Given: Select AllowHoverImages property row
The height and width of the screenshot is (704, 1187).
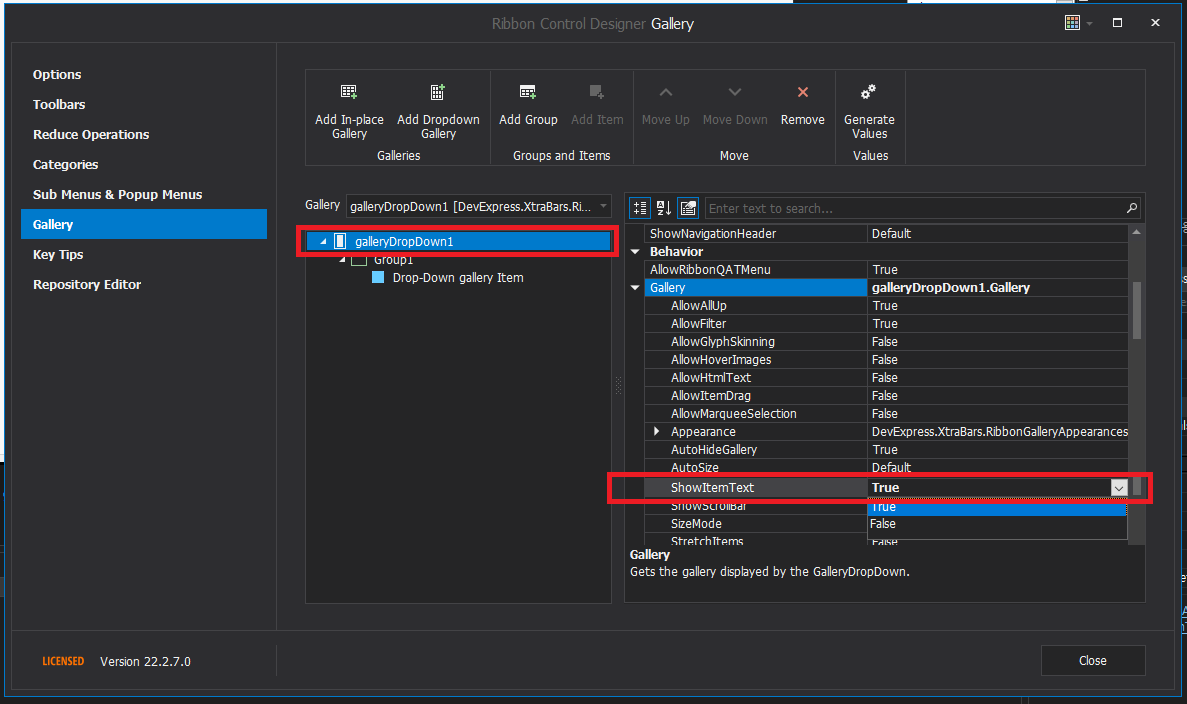Looking at the screenshot, I should (886, 360).
